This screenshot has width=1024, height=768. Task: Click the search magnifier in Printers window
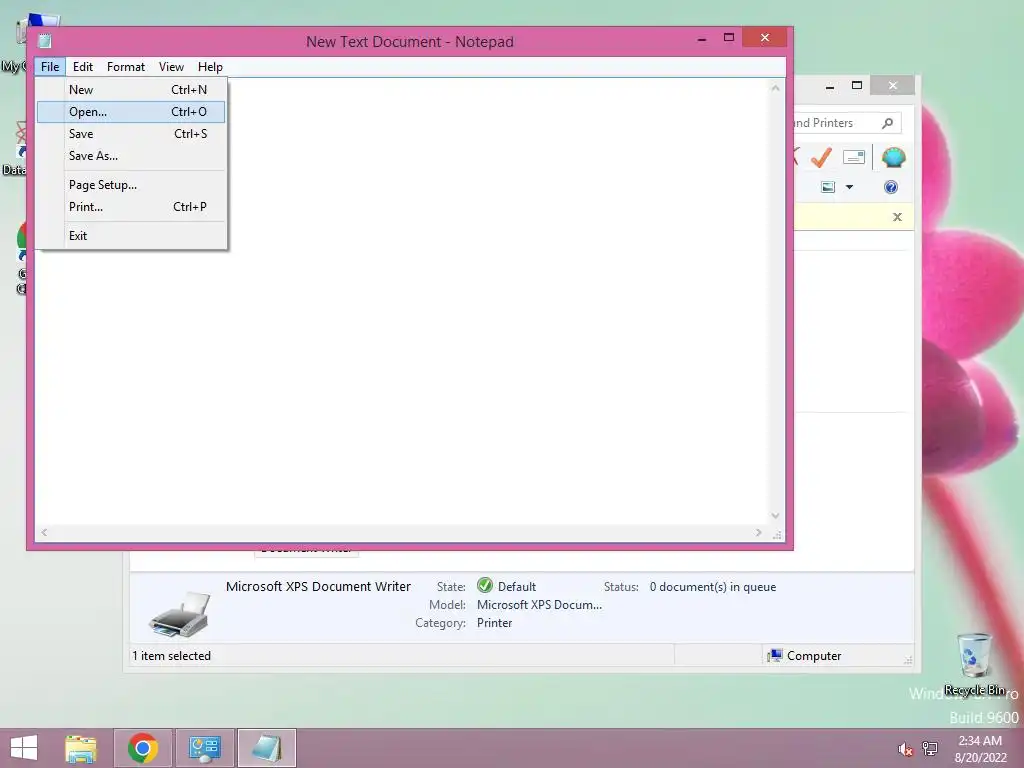click(887, 123)
